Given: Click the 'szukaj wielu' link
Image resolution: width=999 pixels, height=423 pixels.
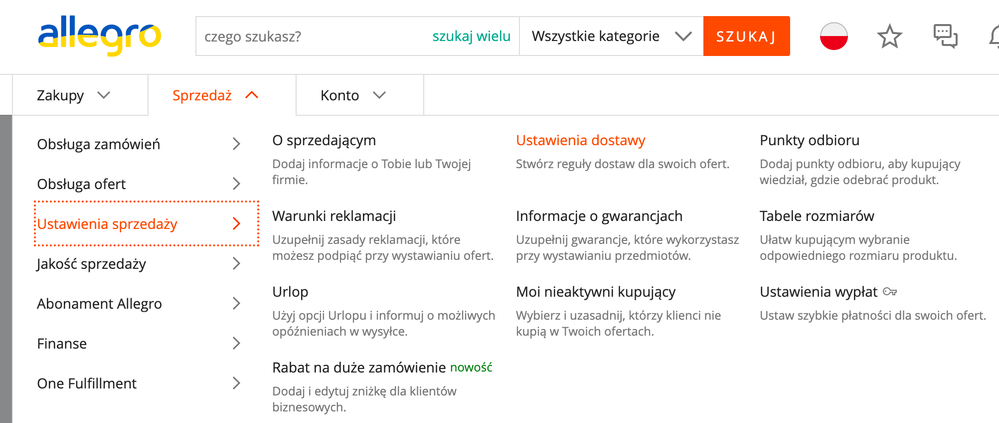Looking at the screenshot, I should (471, 36).
